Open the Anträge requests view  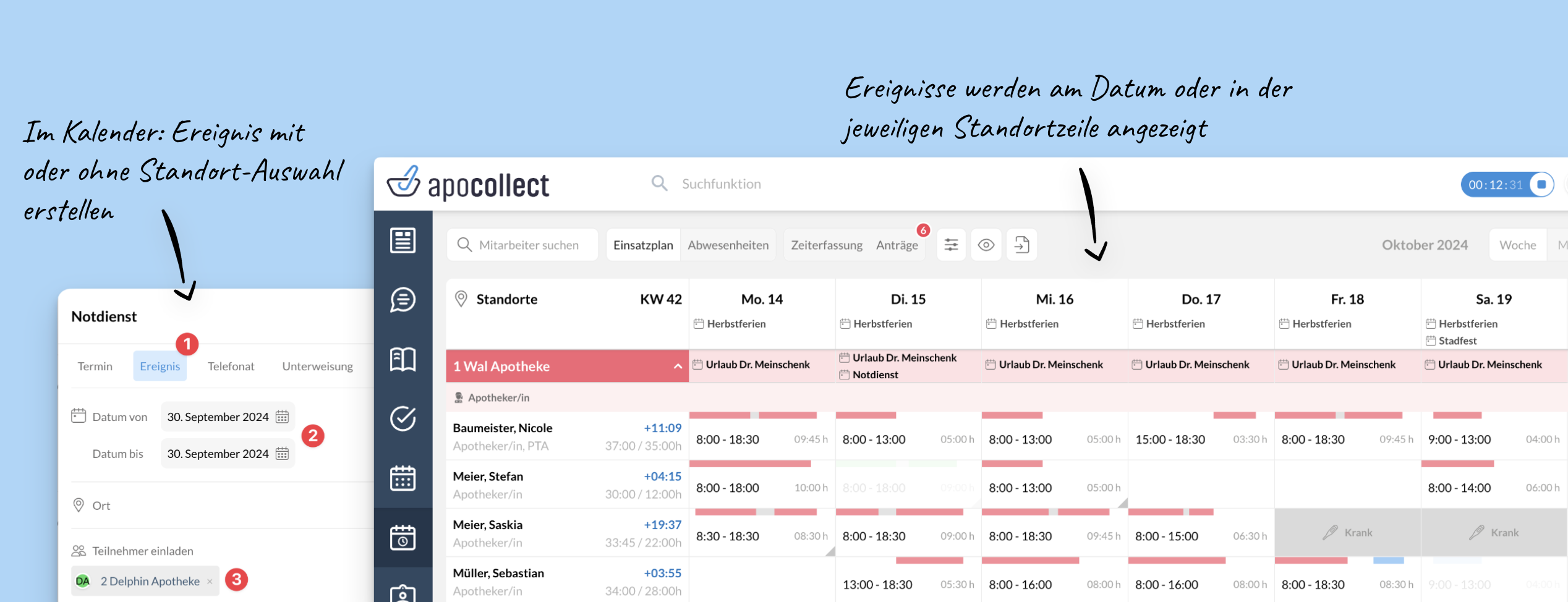[897, 245]
